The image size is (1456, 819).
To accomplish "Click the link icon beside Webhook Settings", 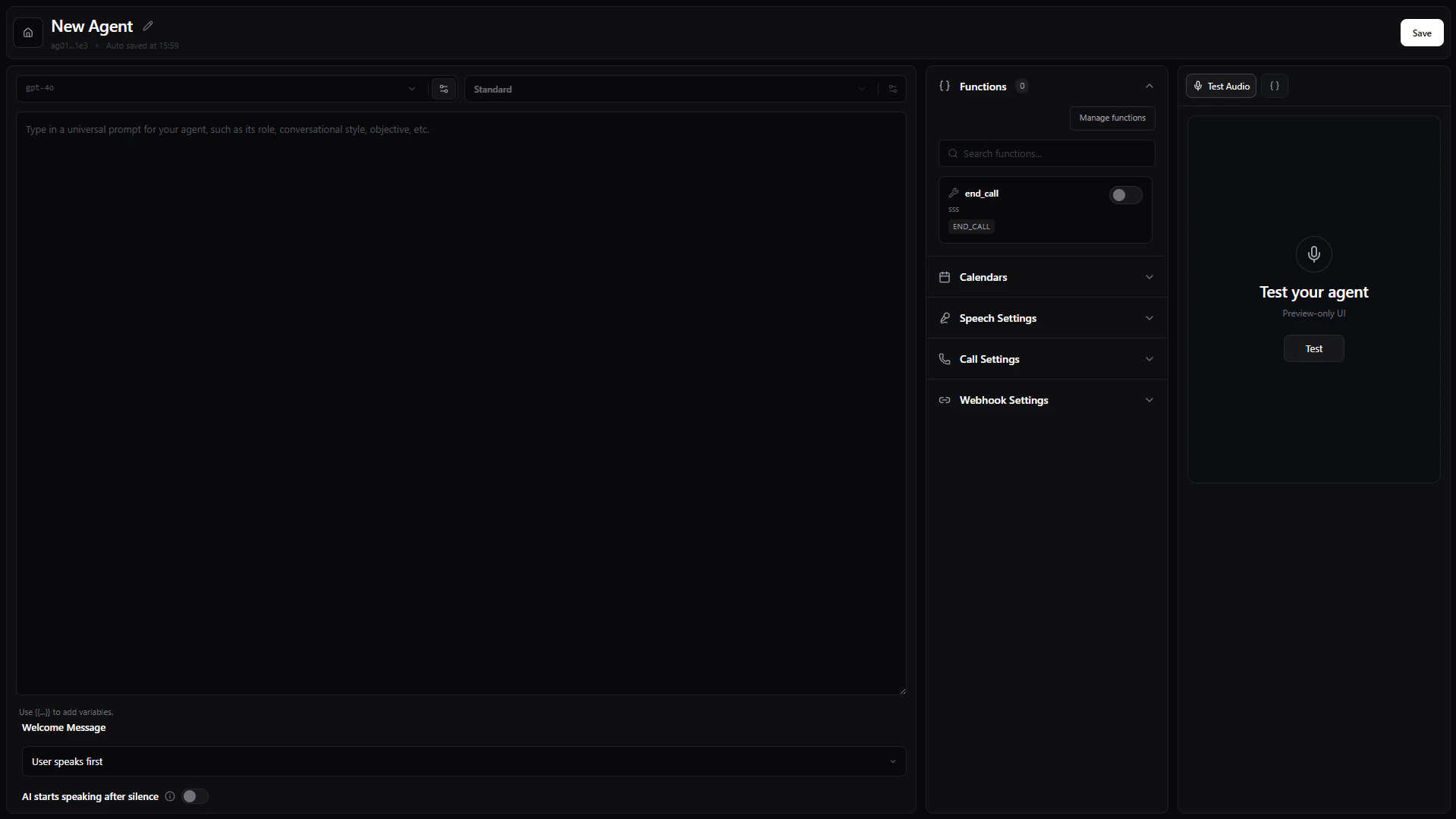I will (x=945, y=400).
